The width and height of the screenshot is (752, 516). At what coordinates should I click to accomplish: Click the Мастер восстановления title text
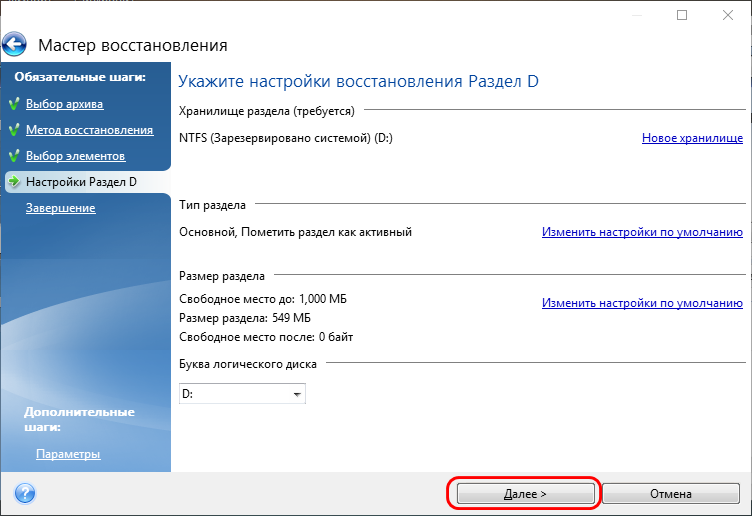pos(133,45)
